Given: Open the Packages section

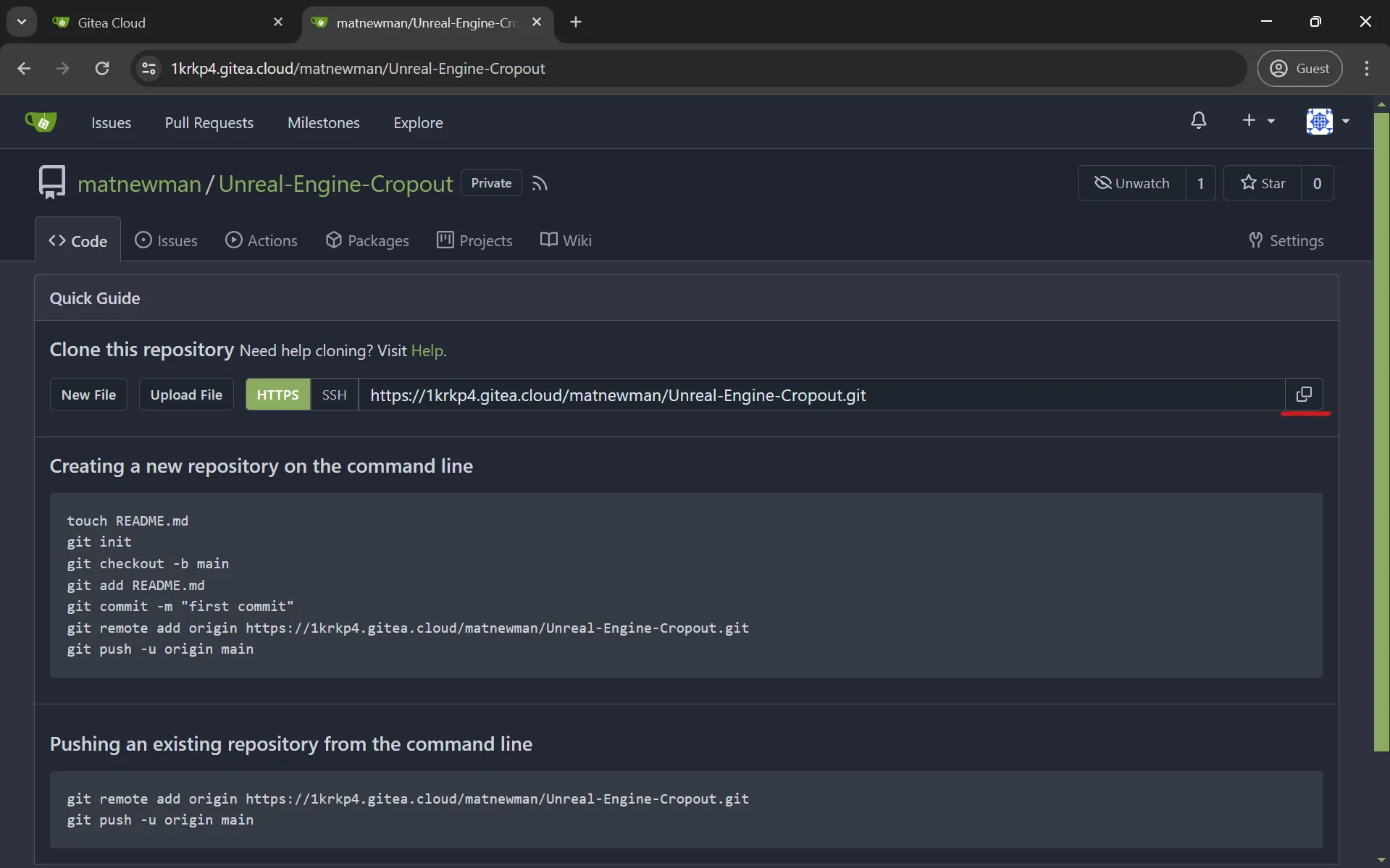Looking at the screenshot, I should point(367,240).
